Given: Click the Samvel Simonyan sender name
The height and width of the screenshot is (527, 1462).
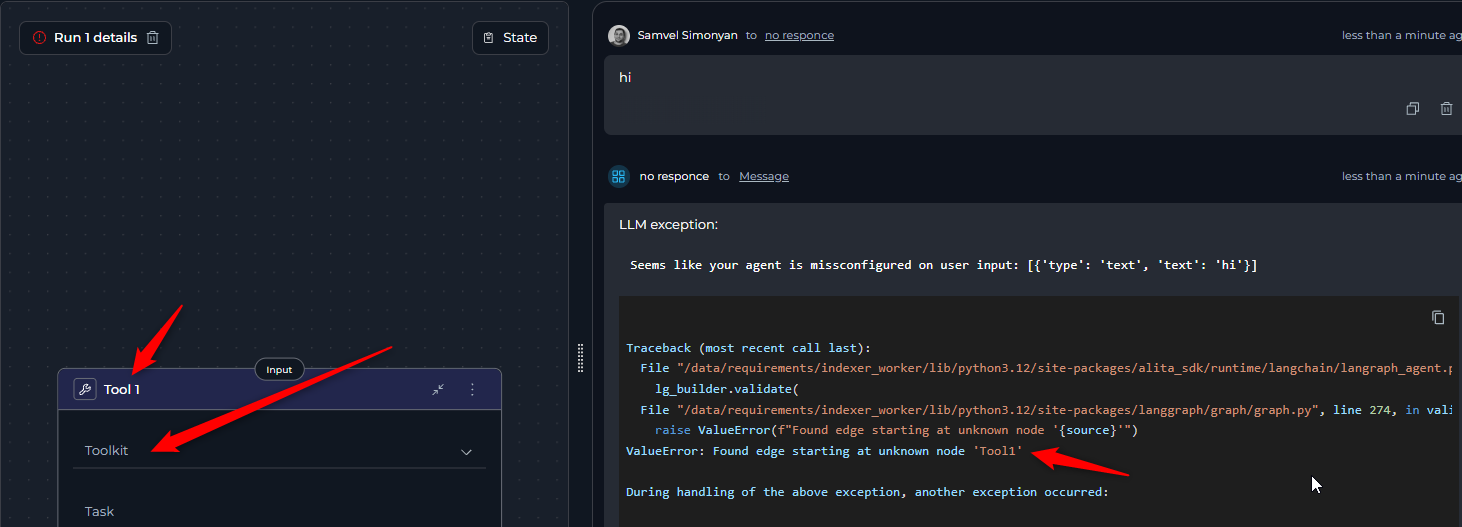Looking at the screenshot, I should [x=687, y=36].
